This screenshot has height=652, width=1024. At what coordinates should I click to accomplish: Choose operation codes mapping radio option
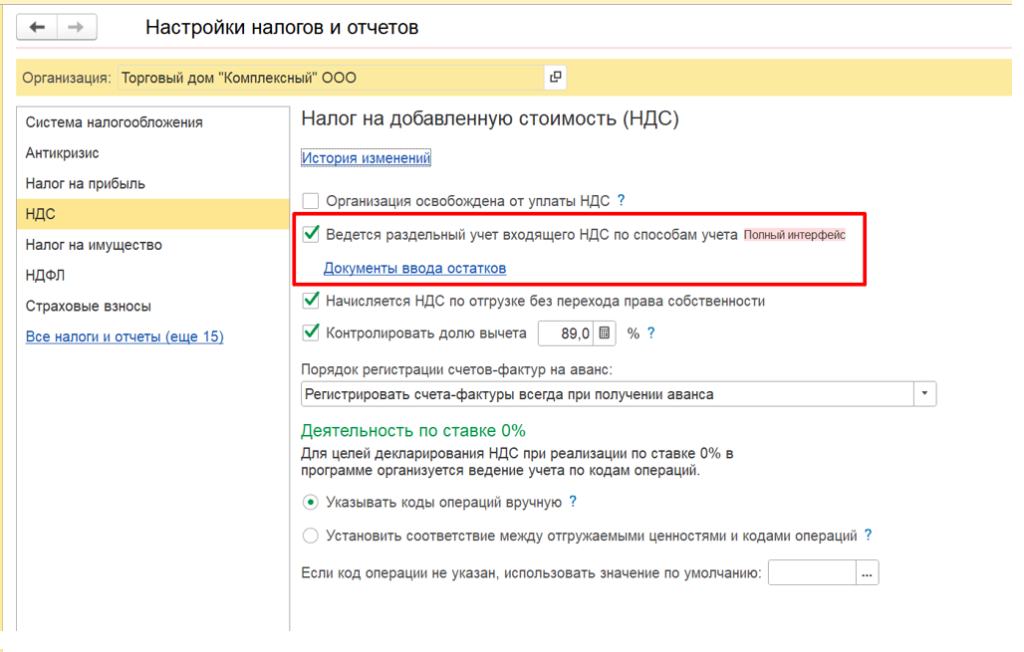coord(311,536)
